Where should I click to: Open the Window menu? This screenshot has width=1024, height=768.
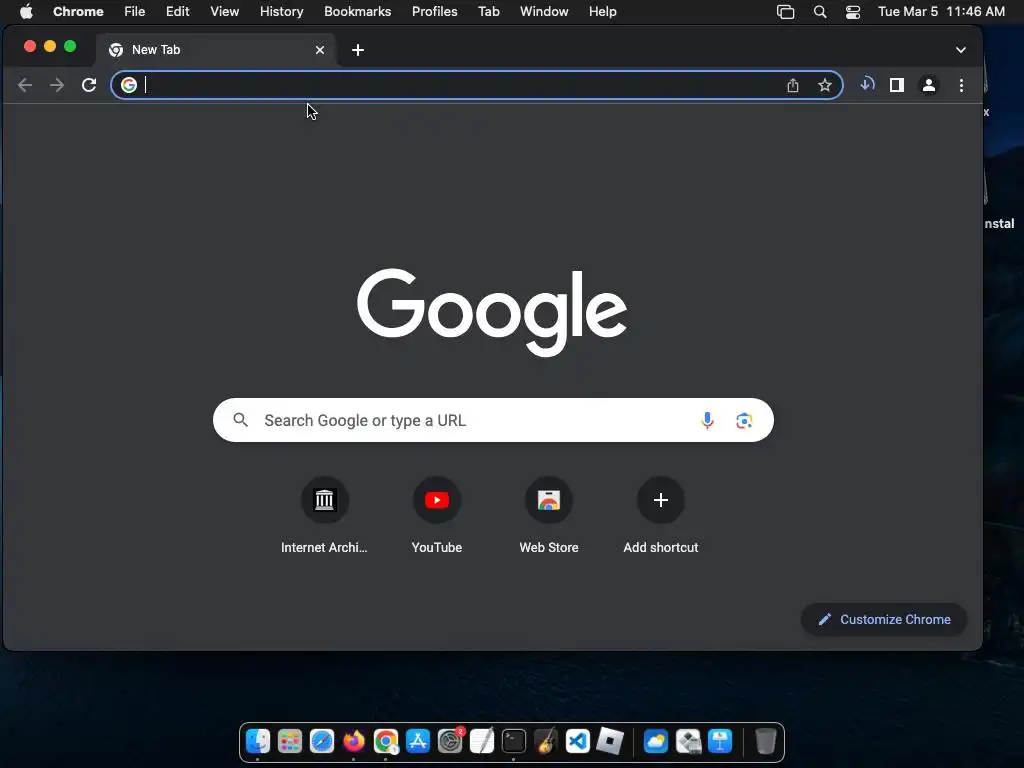[544, 11]
